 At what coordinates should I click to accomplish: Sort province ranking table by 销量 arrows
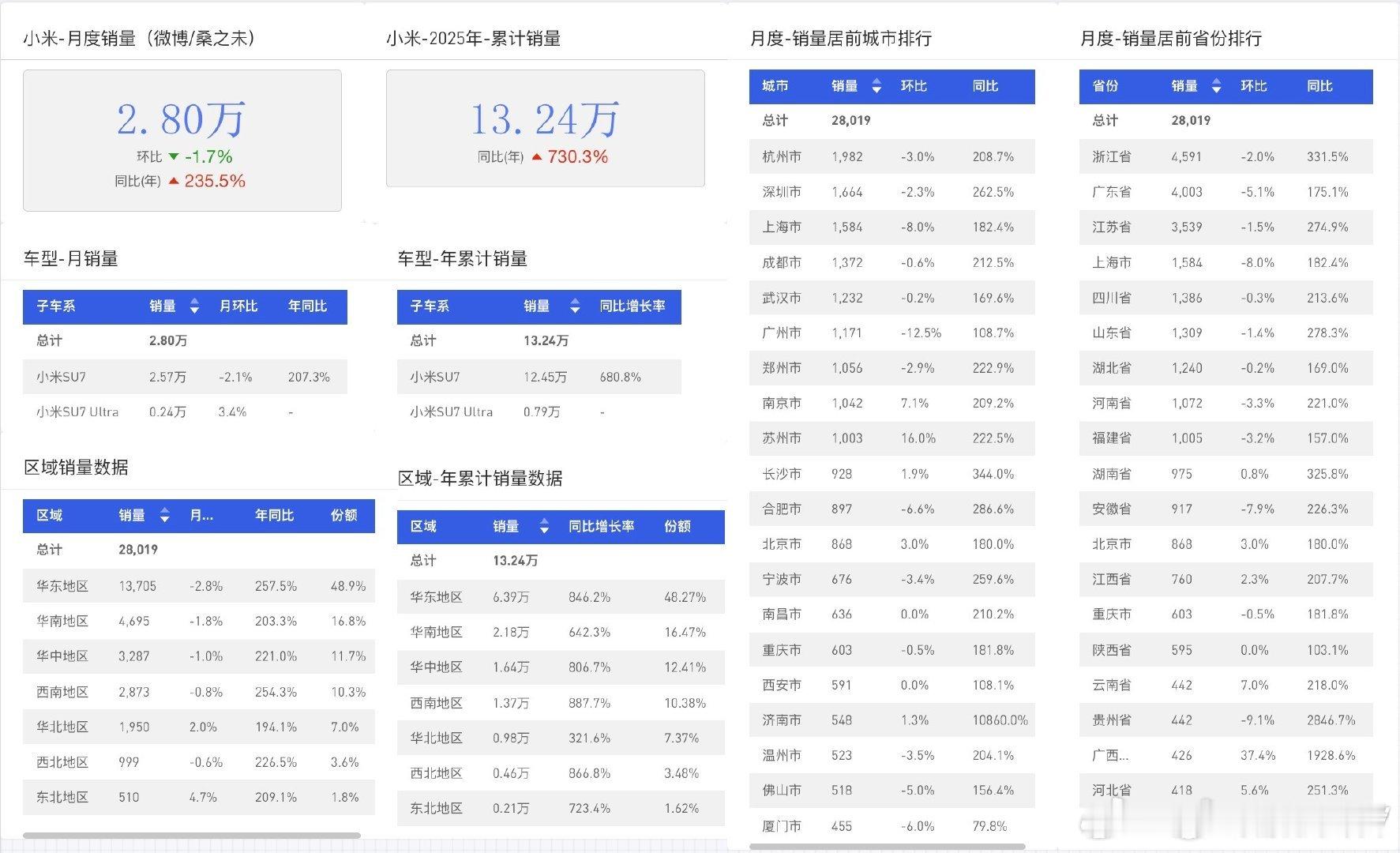(x=1216, y=86)
